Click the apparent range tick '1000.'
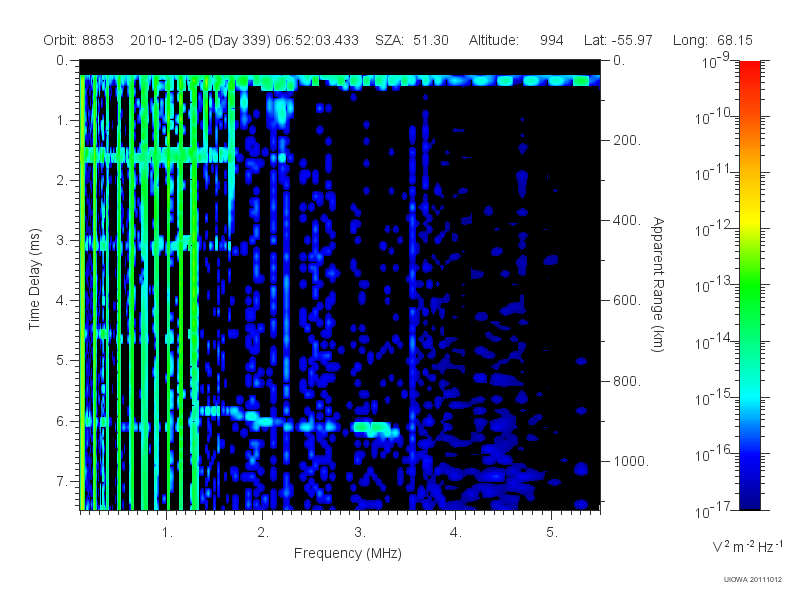 click(x=631, y=461)
